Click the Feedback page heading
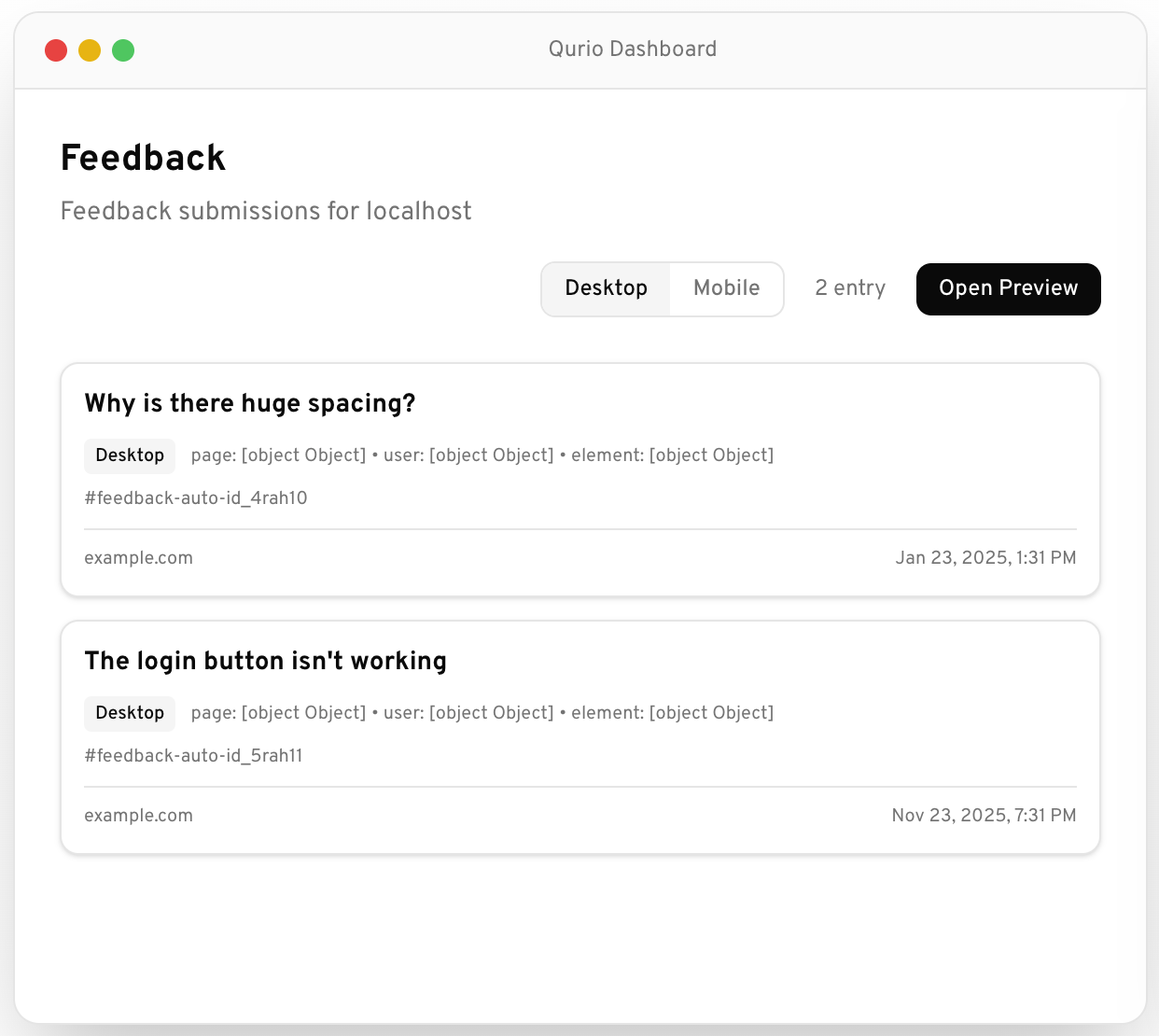The width and height of the screenshot is (1159, 1036). [x=143, y=158]
